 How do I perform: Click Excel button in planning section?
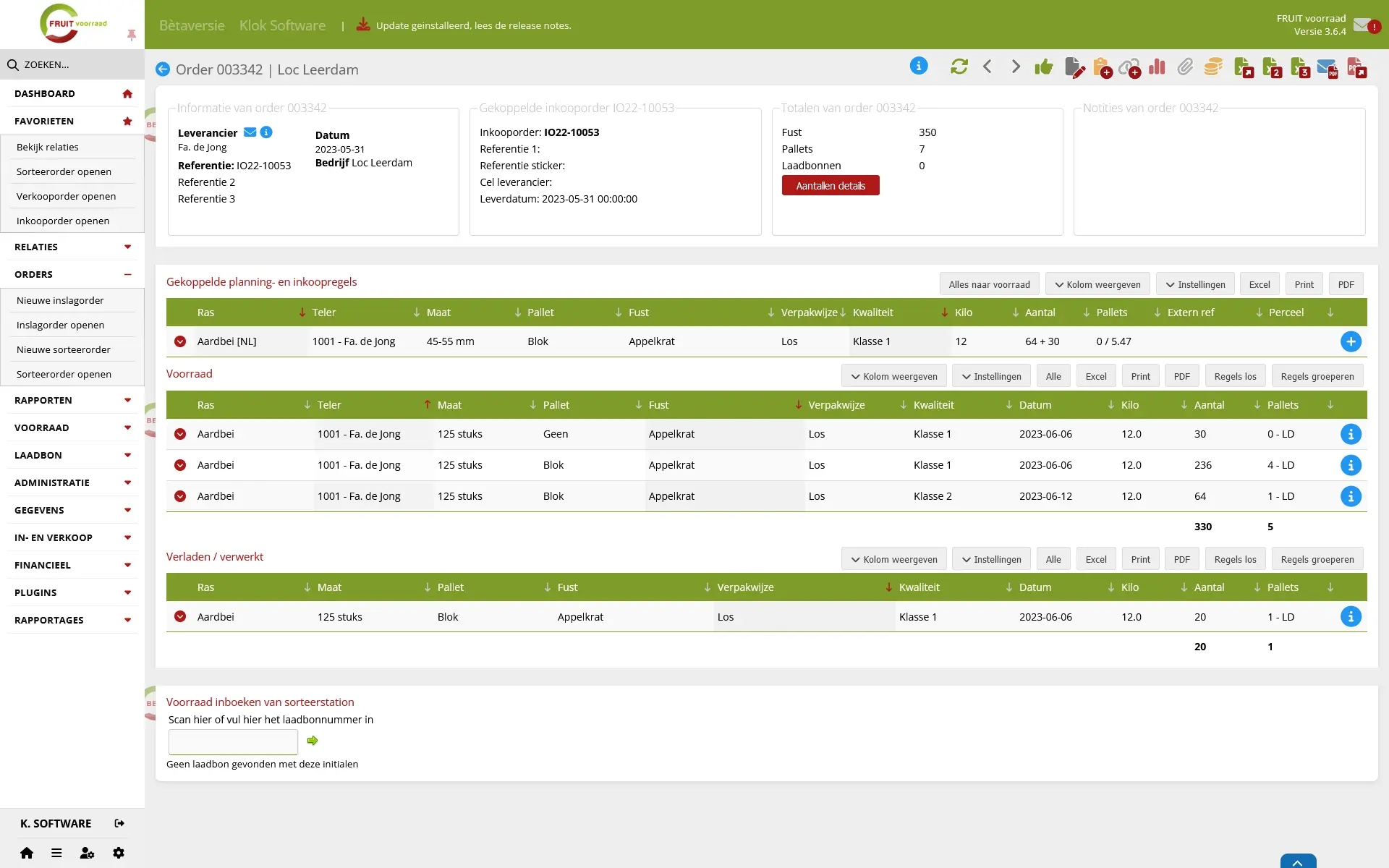click(1260, 284)
